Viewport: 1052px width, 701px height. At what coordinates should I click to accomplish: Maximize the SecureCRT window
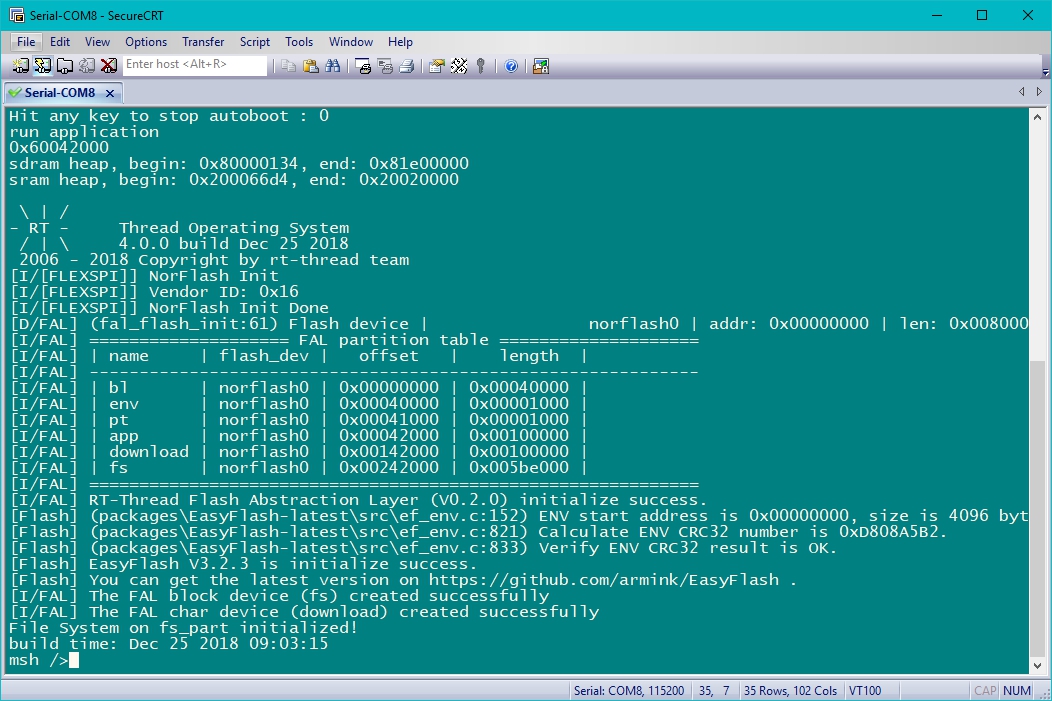coord(982,15)
